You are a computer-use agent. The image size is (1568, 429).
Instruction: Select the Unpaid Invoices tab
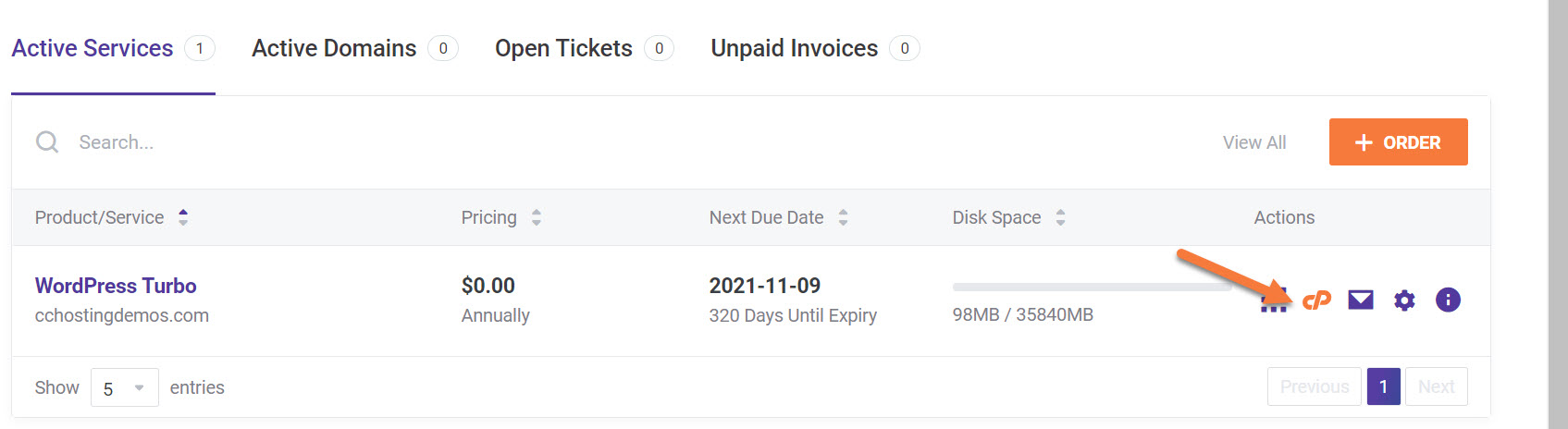tap(794, 48)
